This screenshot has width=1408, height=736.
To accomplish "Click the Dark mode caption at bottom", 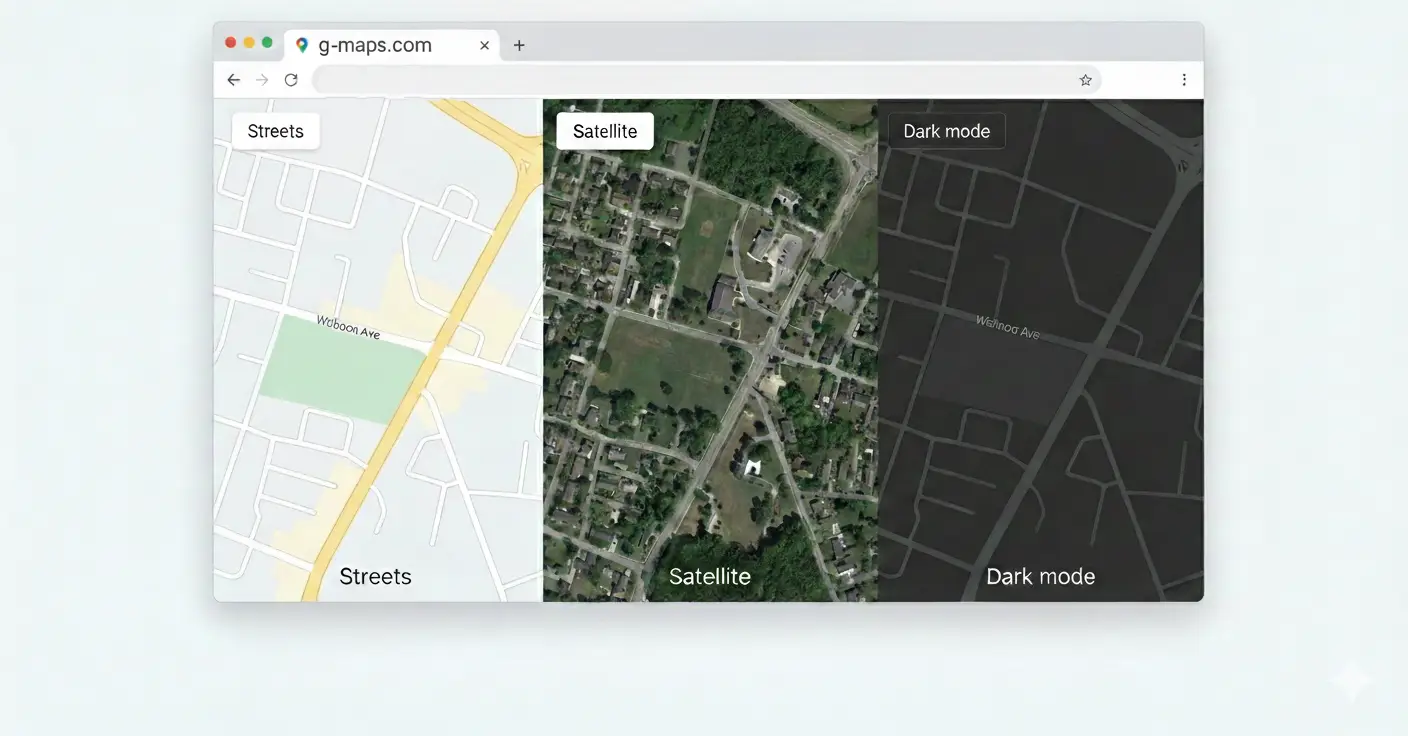I will [x=1040, y=576].
